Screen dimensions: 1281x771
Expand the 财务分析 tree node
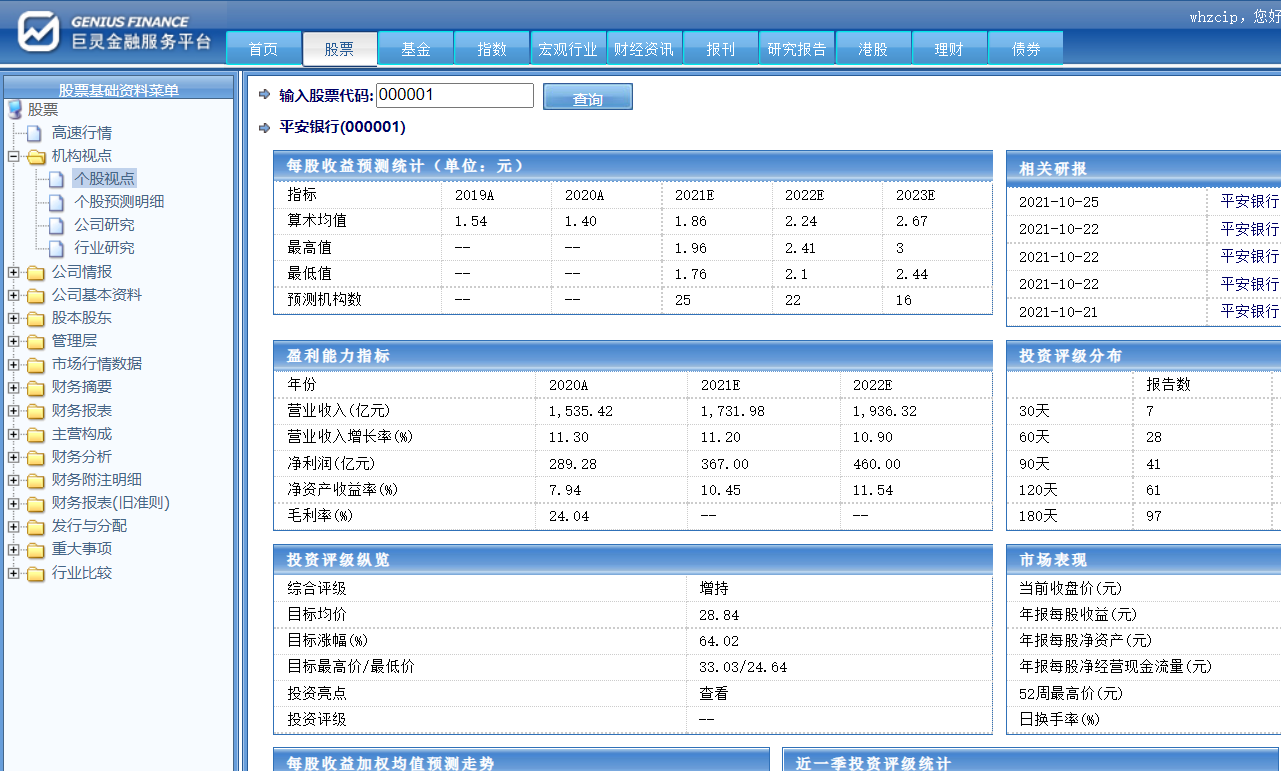13,457
